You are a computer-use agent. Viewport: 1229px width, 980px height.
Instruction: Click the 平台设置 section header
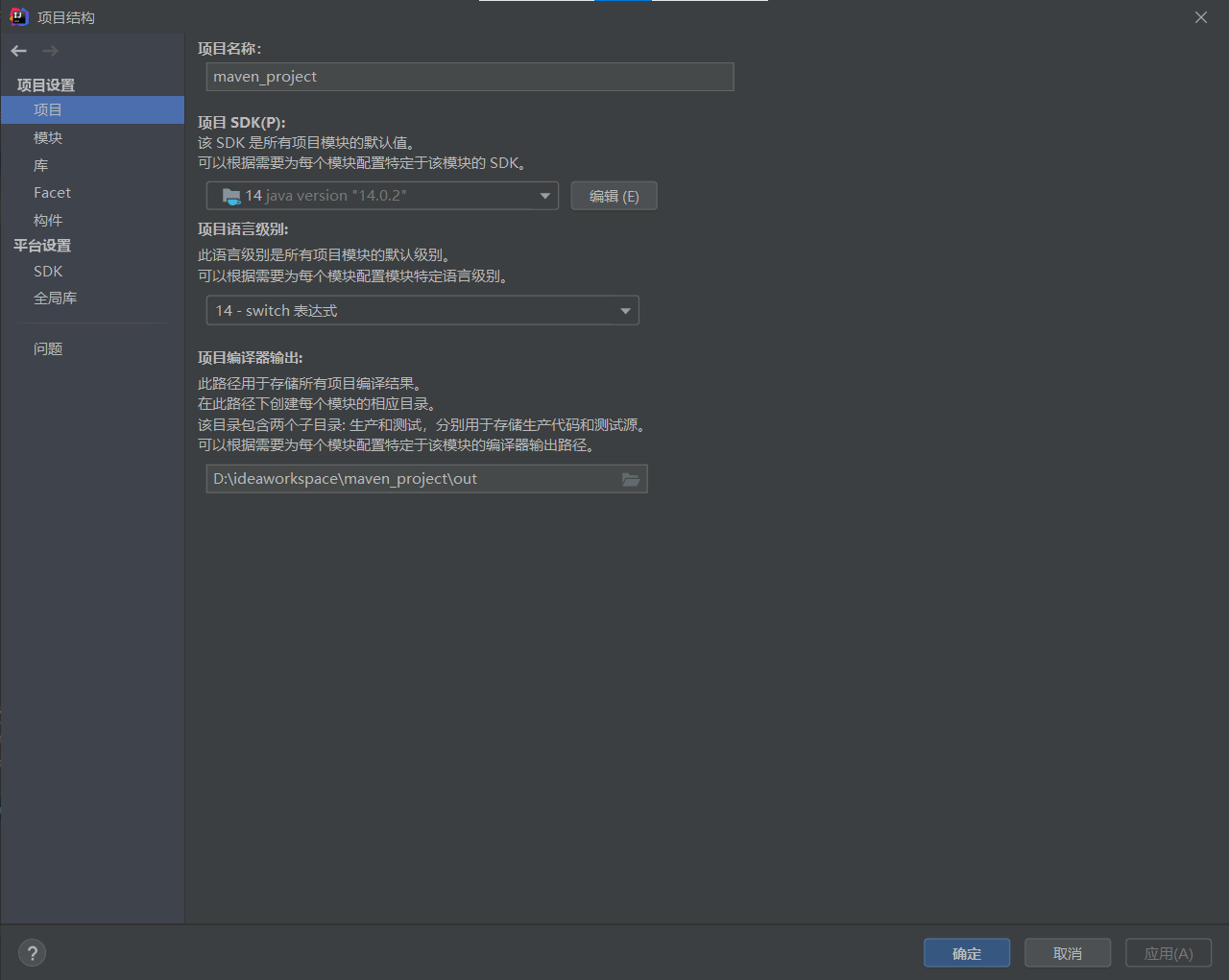42,246
